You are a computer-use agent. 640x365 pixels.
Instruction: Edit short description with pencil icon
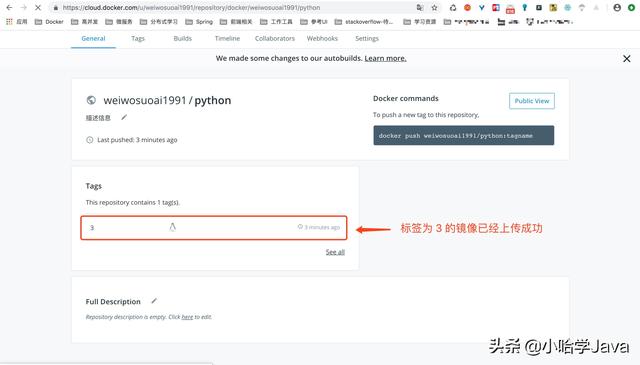(x=124, y=118)
